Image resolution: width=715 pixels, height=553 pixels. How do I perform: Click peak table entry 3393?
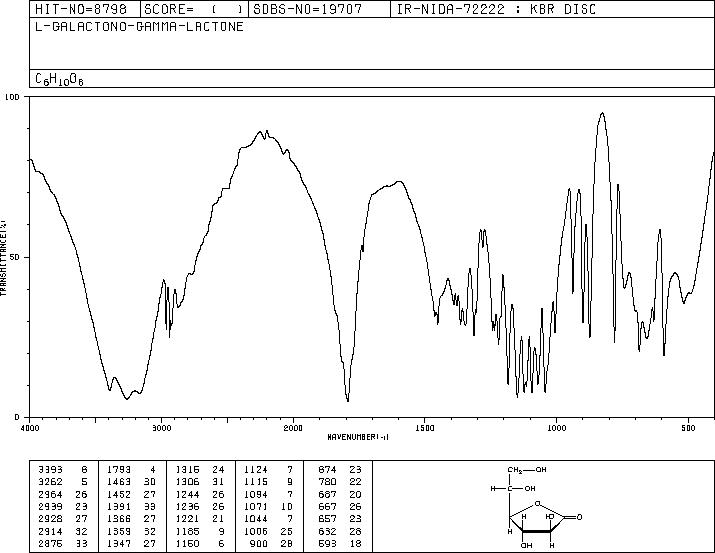click(51, 470)
